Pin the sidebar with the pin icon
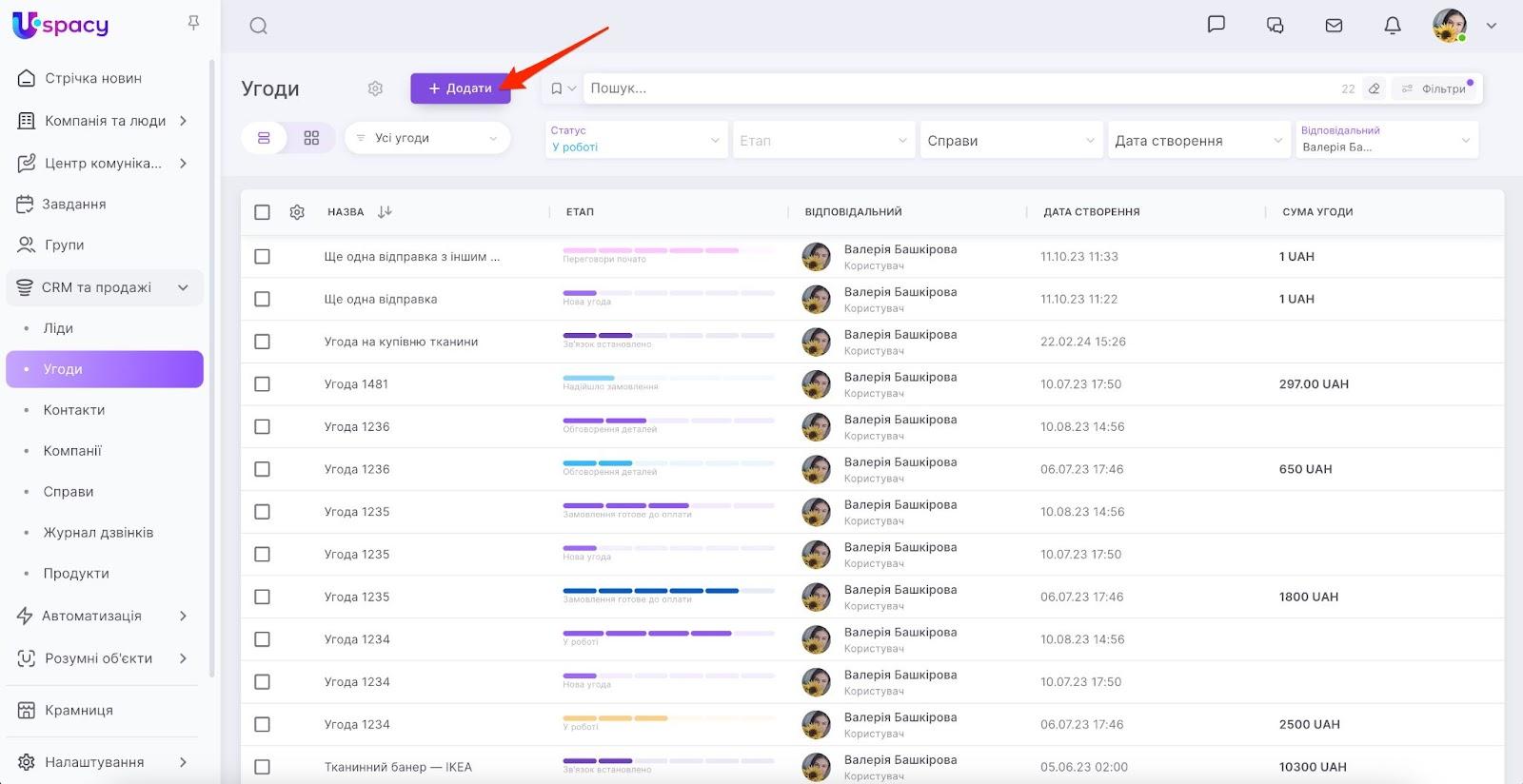 [x=193, y=23]
